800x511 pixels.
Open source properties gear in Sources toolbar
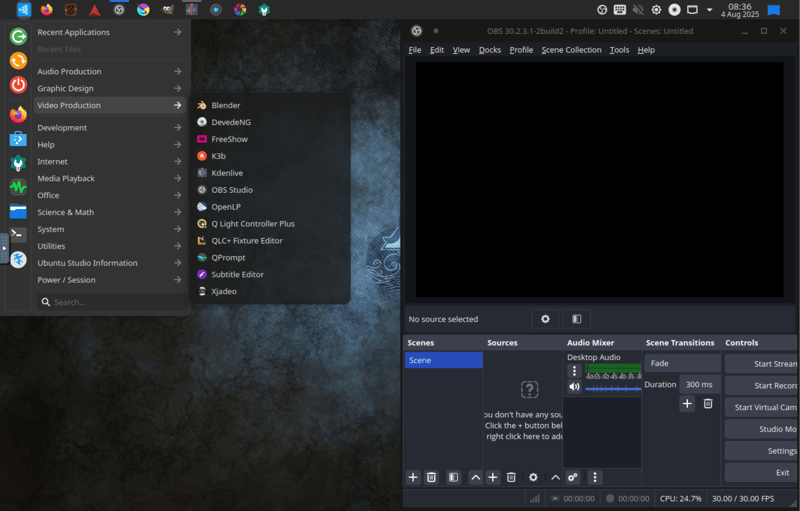pyautogui.click(x=533, y=478)
